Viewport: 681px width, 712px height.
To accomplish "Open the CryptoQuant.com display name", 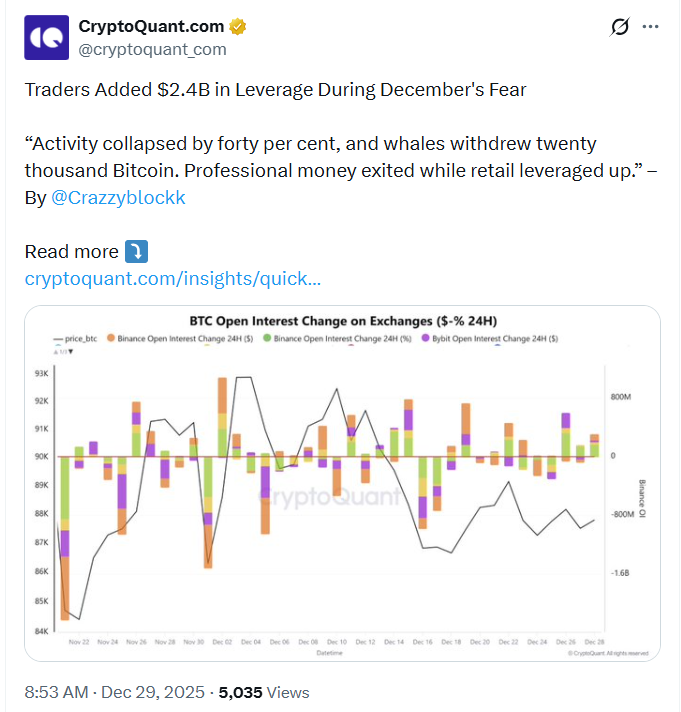I will click(152, 26).
